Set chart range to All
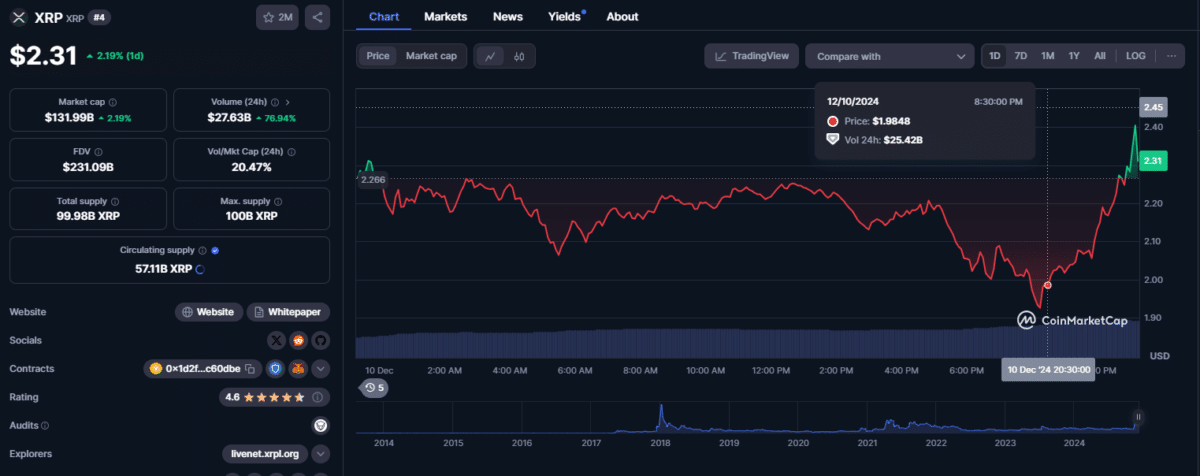 pos(1100,56)
